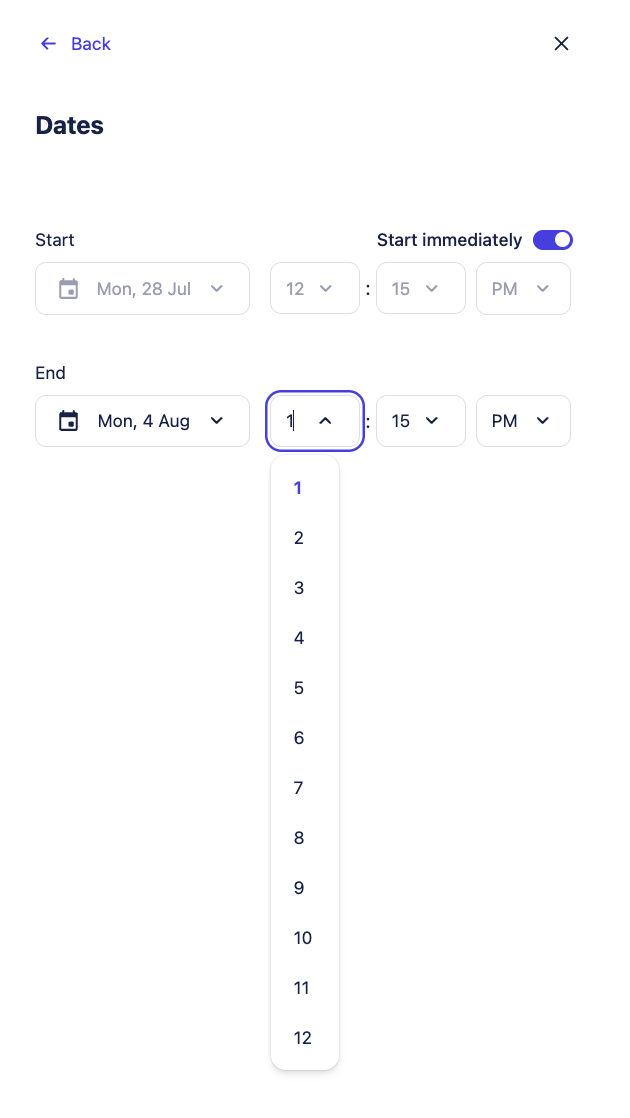Choose hour 5 in the dropdown
Screen dimensions: 630x1118
pyautogui.click(x=298, y=688)
